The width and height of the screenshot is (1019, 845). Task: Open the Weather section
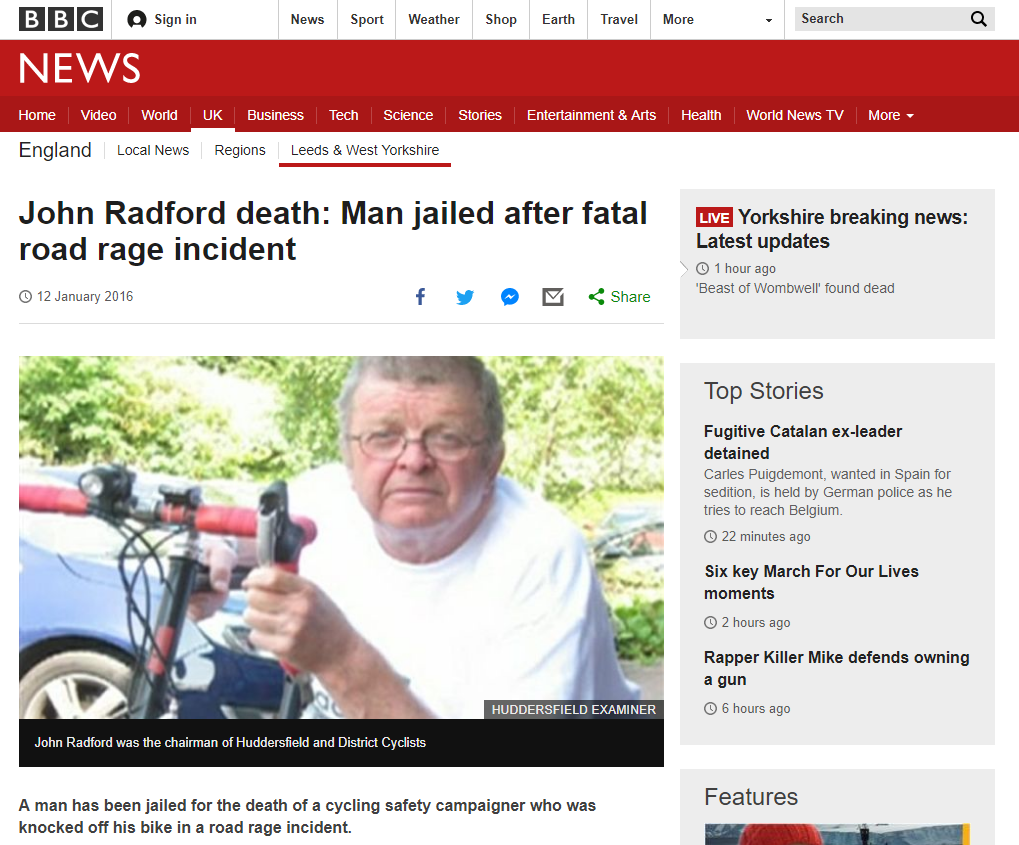(x=433, y=20)
